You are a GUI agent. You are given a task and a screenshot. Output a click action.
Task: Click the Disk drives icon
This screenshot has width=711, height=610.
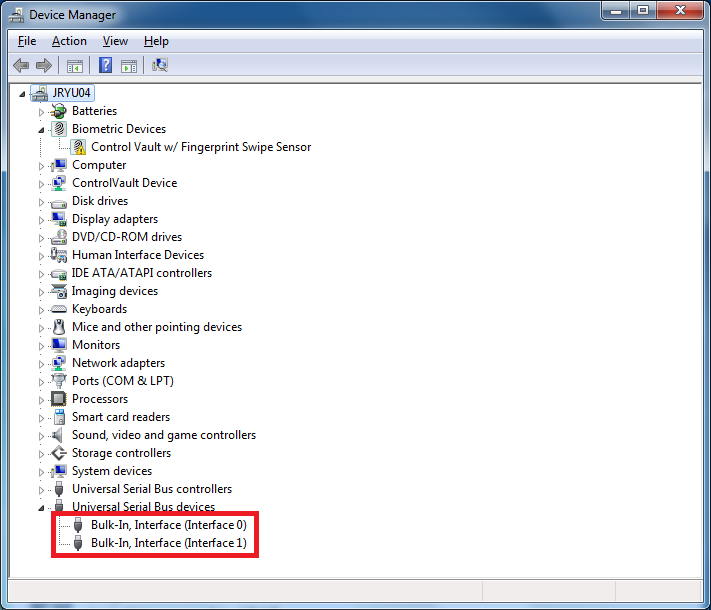pos(58,203)
